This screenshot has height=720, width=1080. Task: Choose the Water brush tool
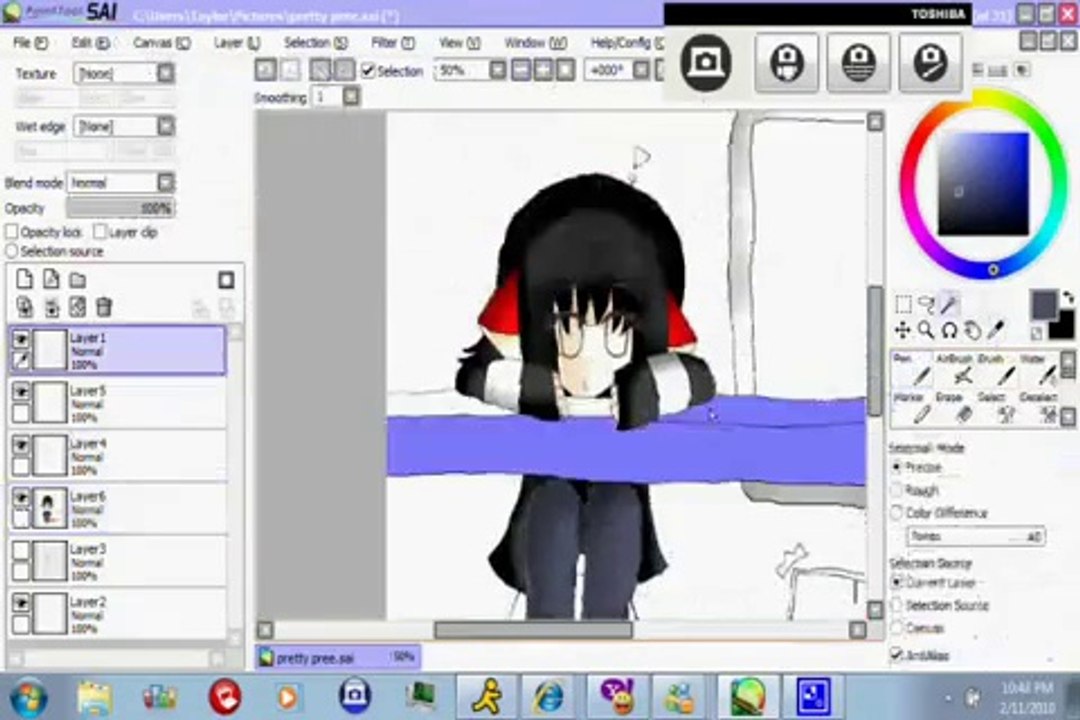pyautogui.click(x=1039, y=370)
